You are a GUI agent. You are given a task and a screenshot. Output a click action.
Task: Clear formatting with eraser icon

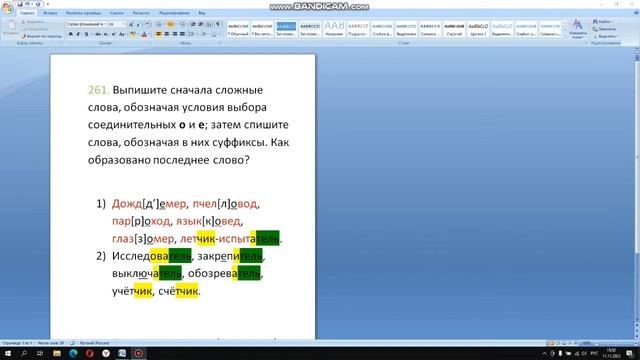pyautogui.click(x=148, y=24)
